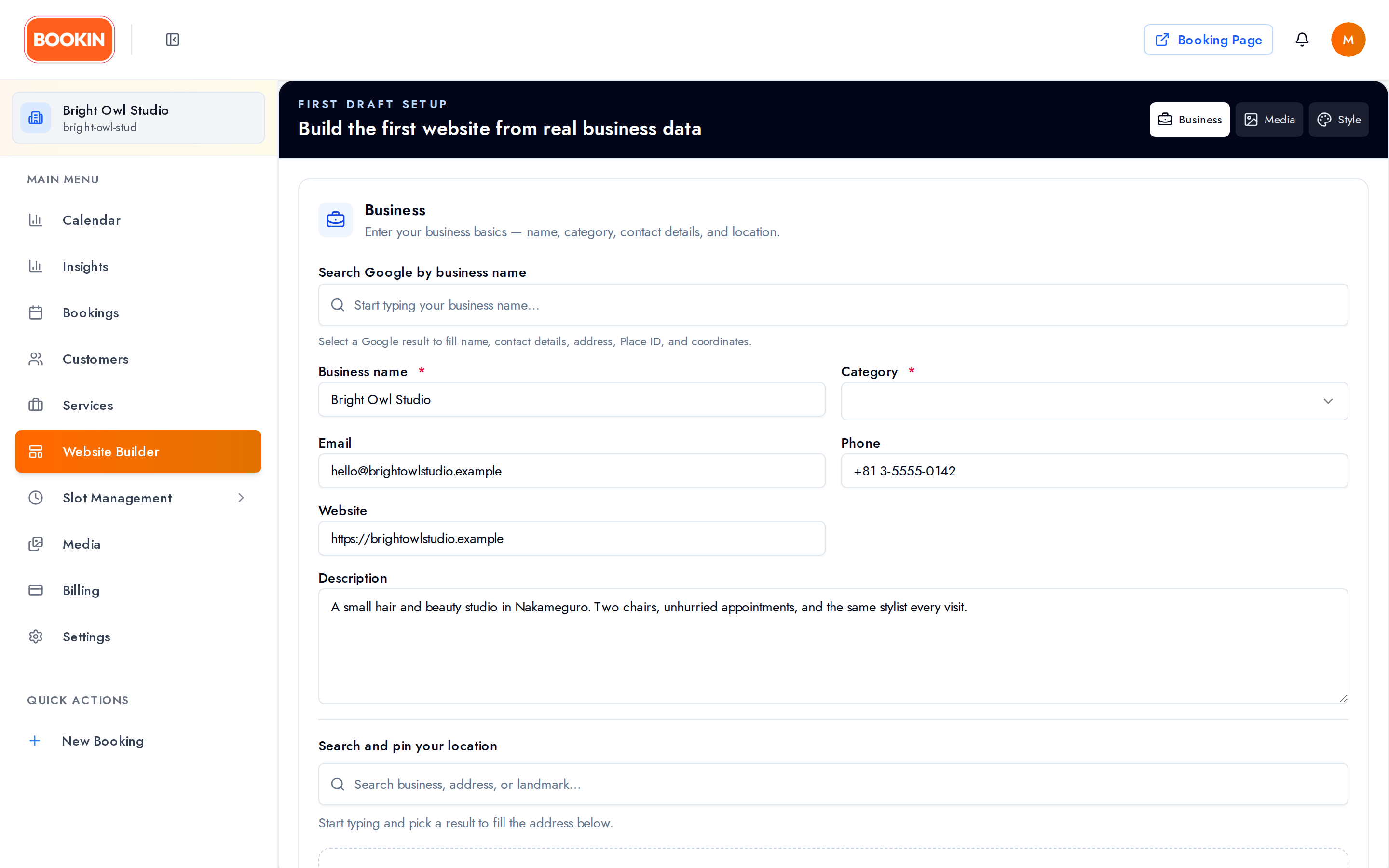The height and width of the screenshot is (868, 1389).
Task: Open the Bright Owl Studio business card
Action: [138, 118]
